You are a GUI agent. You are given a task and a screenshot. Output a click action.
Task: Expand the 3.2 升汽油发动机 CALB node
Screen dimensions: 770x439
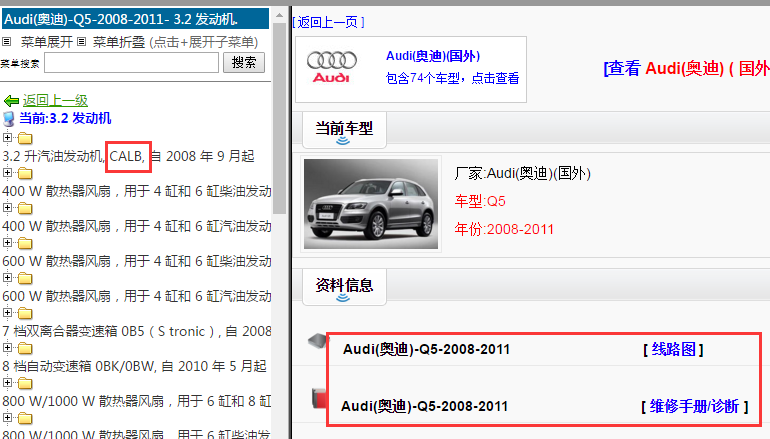pos(7,137)
